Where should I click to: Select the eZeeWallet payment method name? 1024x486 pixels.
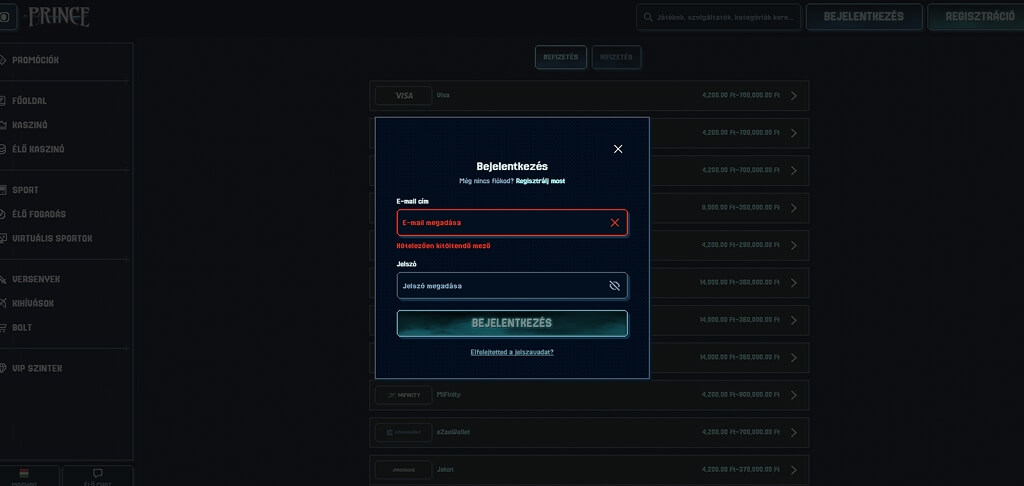tap(453, 432)
